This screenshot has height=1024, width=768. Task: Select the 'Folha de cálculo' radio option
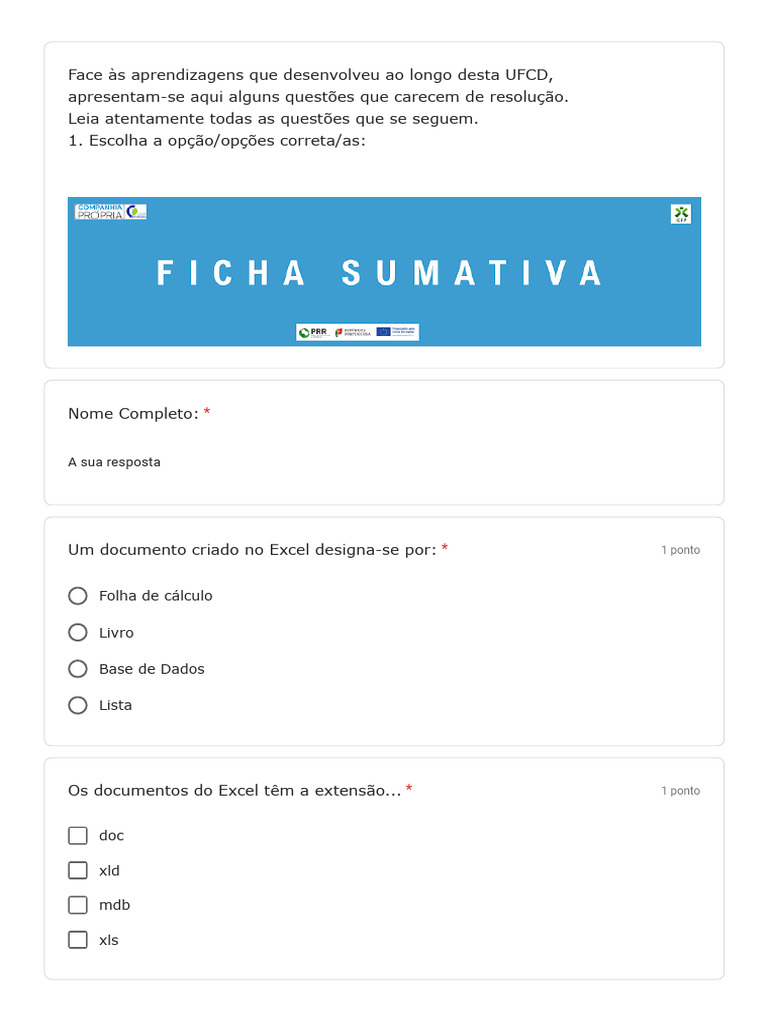pyautogui.click(x=78, y=596)
